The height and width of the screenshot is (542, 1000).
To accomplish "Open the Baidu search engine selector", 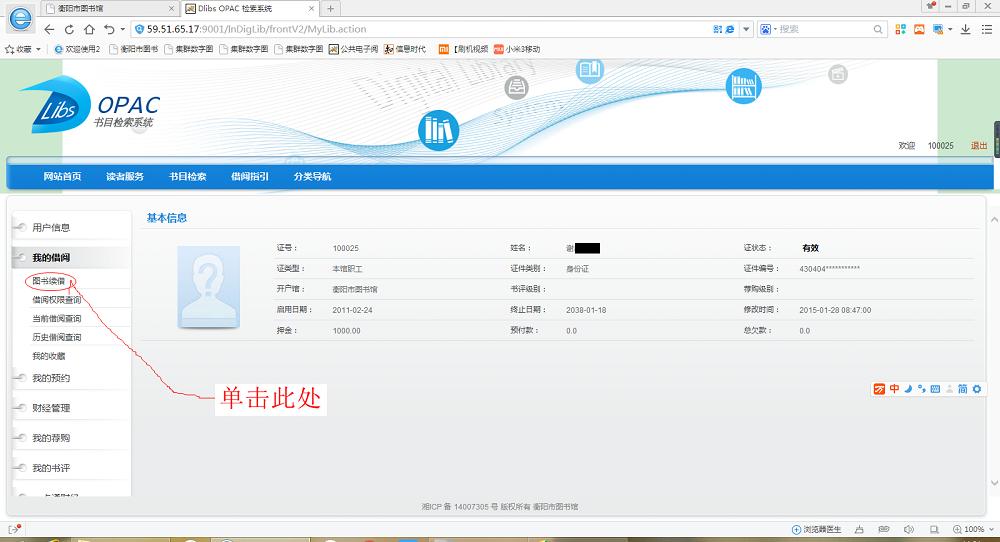I will pyautogui.click(x=768, y=29).
